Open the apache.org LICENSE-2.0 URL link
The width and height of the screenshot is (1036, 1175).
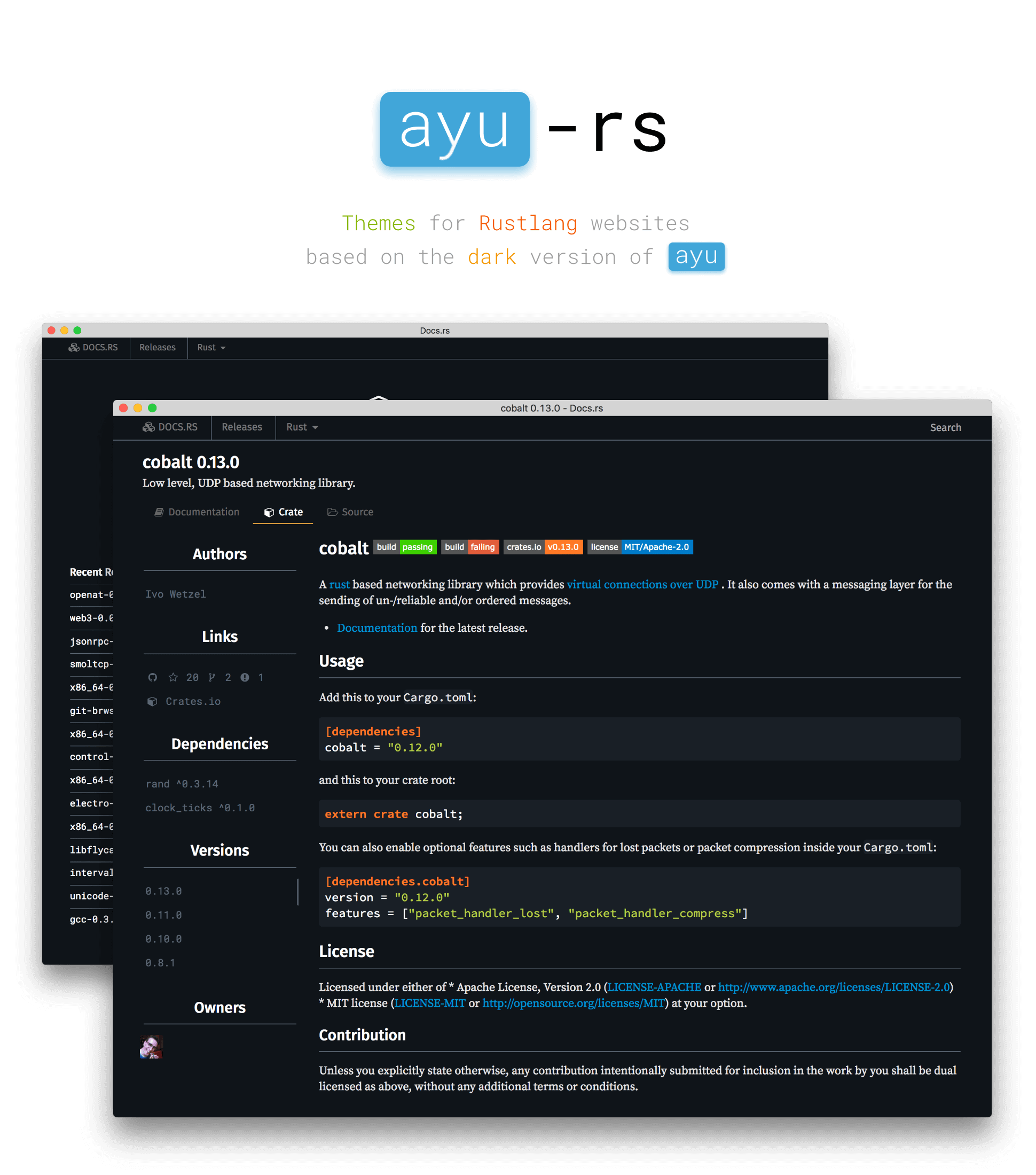pyautogui.click(x=834, y=986)
